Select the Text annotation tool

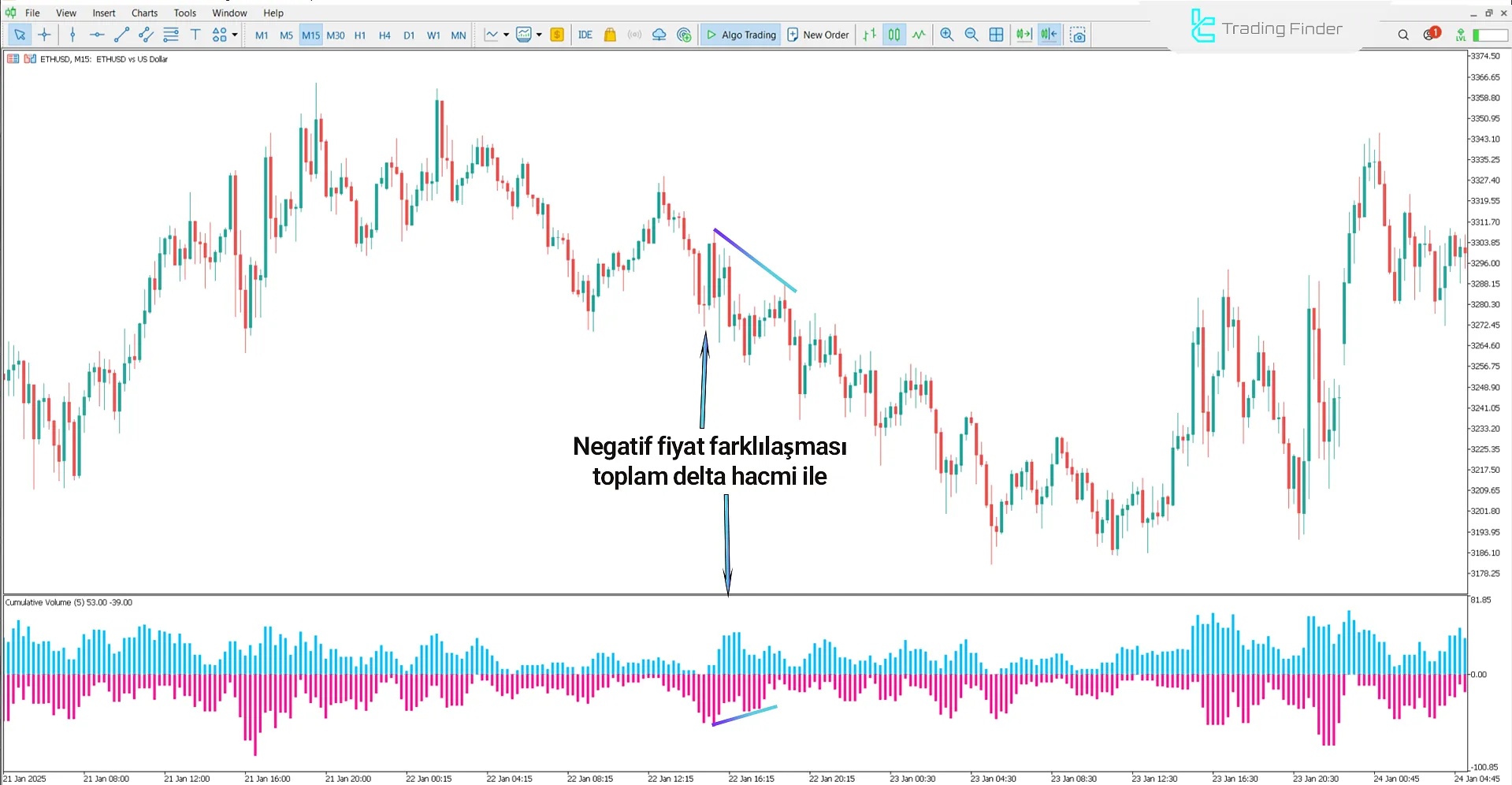click(x=195, y=35)
